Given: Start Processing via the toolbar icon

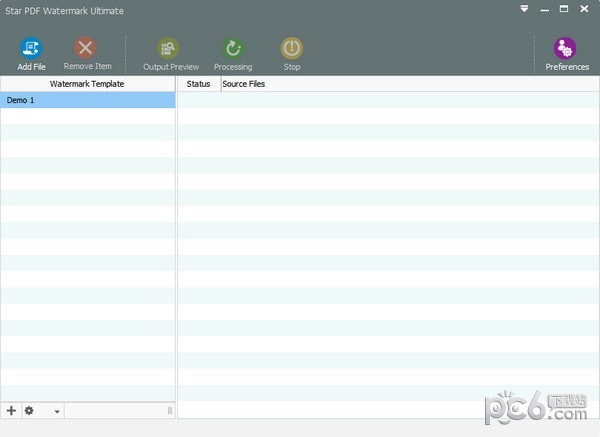Looking at the screenshot, I should [x=233, y=48].
